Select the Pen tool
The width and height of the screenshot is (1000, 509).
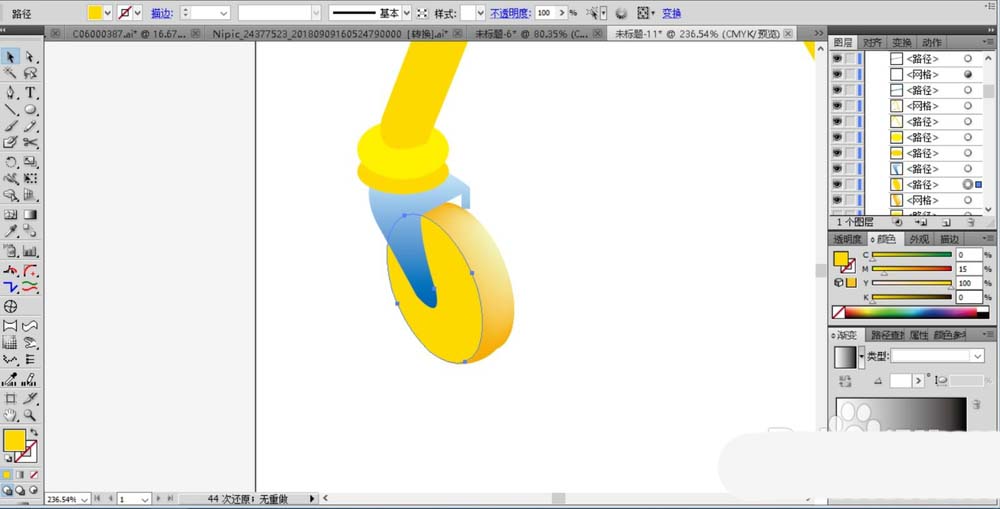point(10,92)
